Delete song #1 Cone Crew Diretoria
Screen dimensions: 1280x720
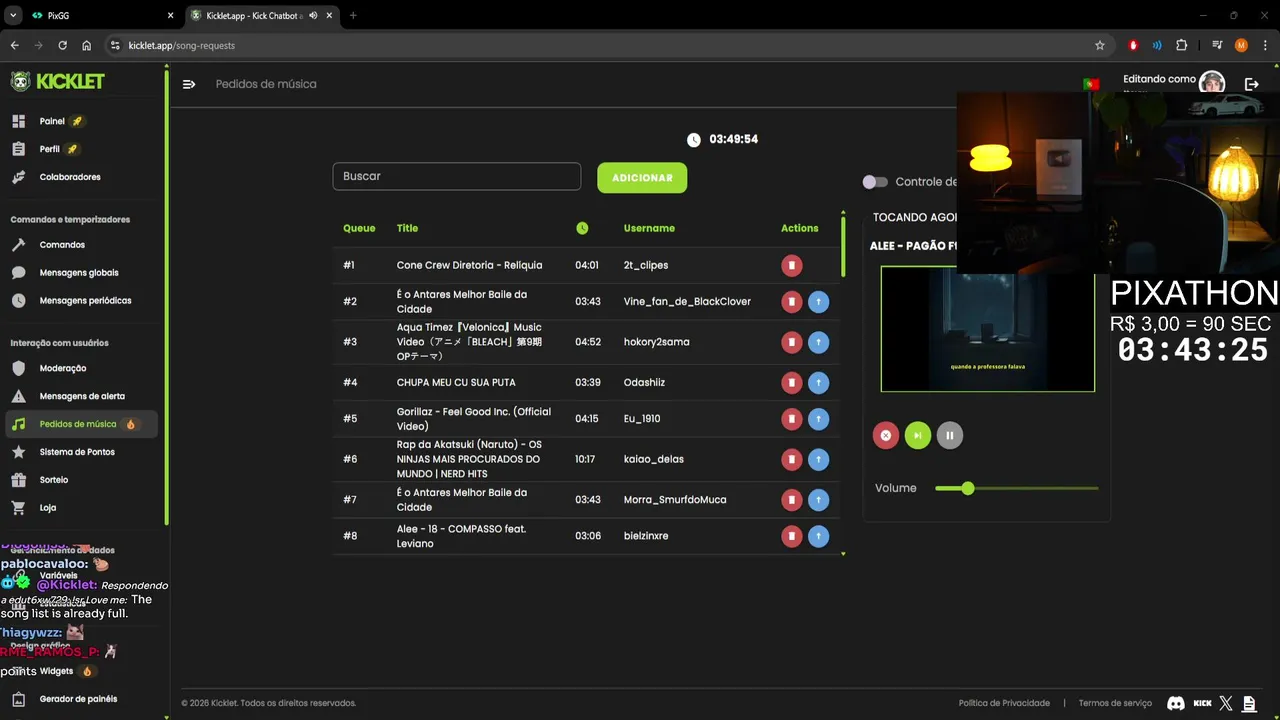pyautogui.click(x=791, y=265)
